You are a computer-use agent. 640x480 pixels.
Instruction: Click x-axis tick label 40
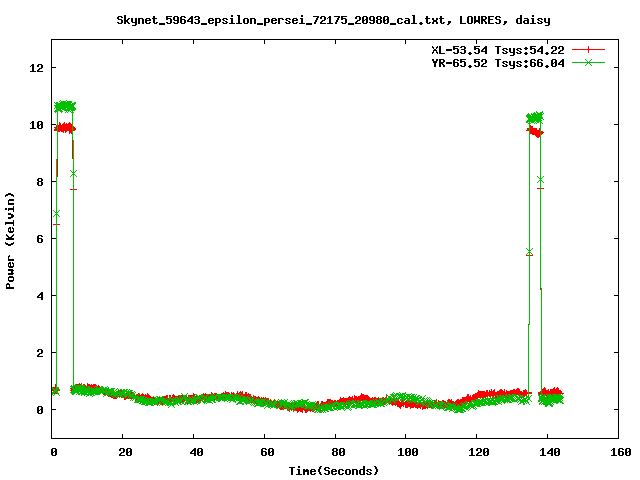196,452
